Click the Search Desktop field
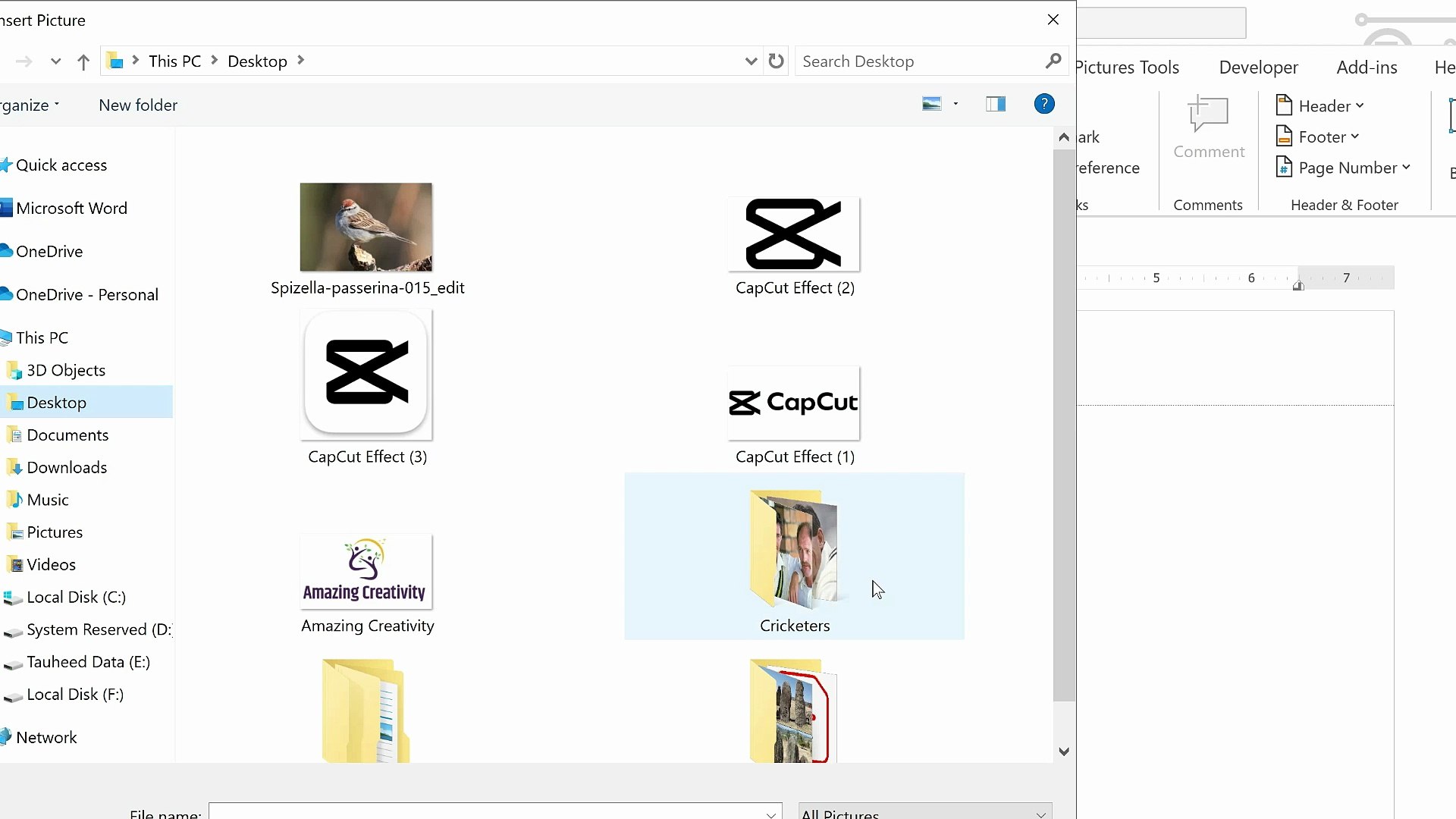Screen dimensions: 1456x819 (921, 61)
